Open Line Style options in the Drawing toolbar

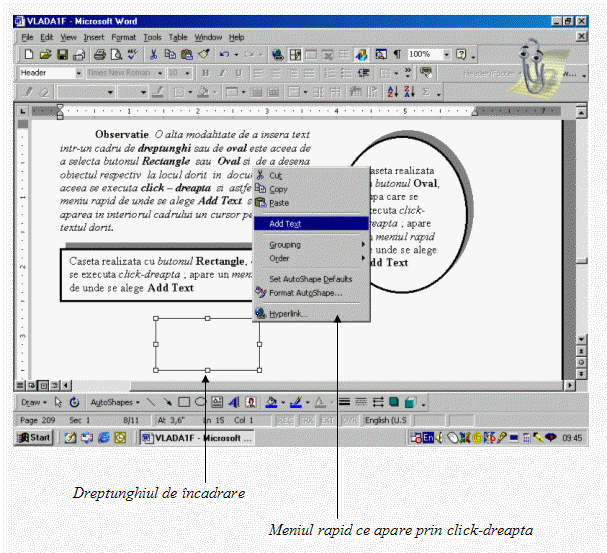point(345,402)
